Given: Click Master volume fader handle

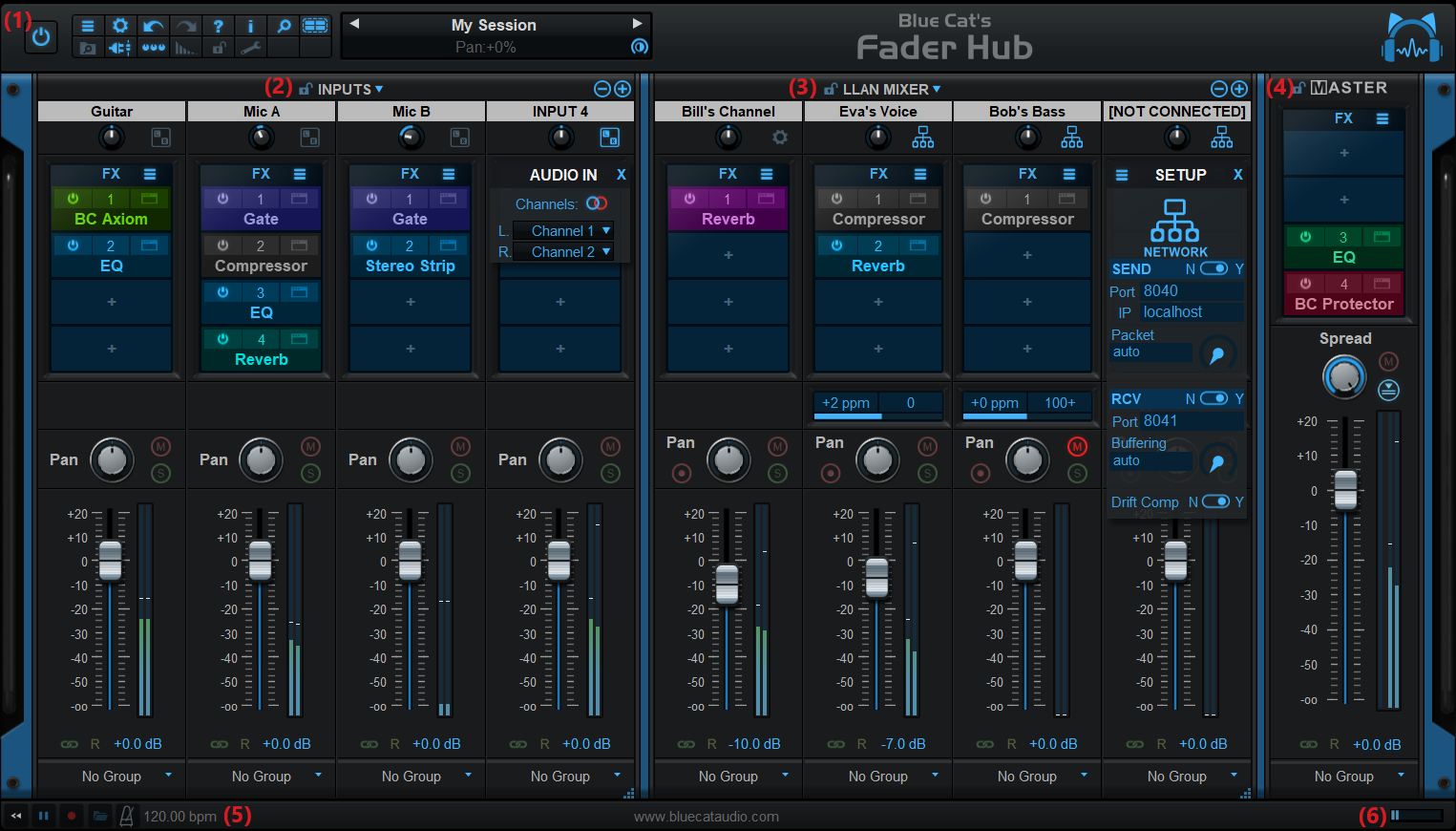Looking at the screenshot, I should pos(1345,490).
